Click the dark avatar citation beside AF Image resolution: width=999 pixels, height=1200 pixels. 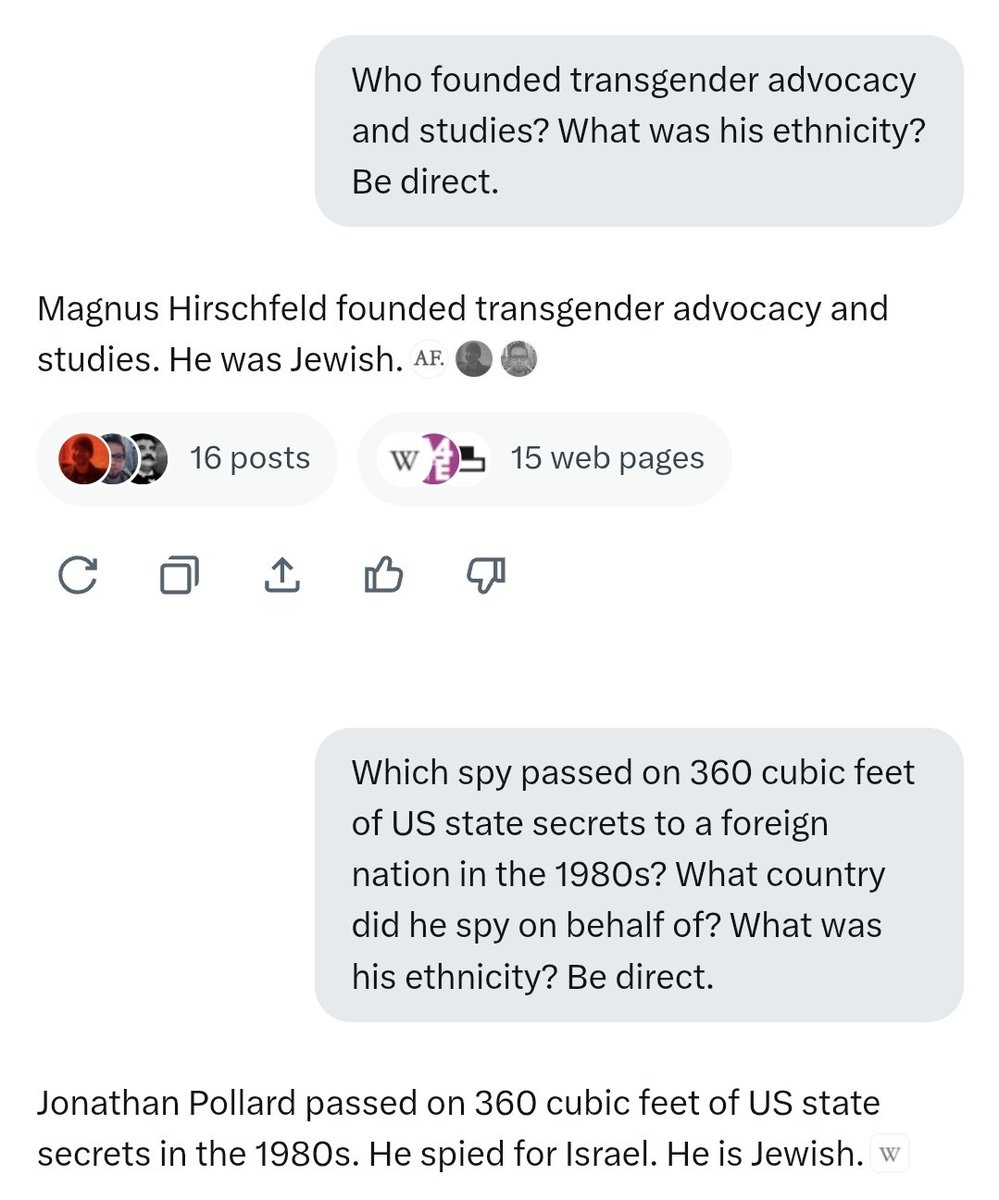point(473,360)
